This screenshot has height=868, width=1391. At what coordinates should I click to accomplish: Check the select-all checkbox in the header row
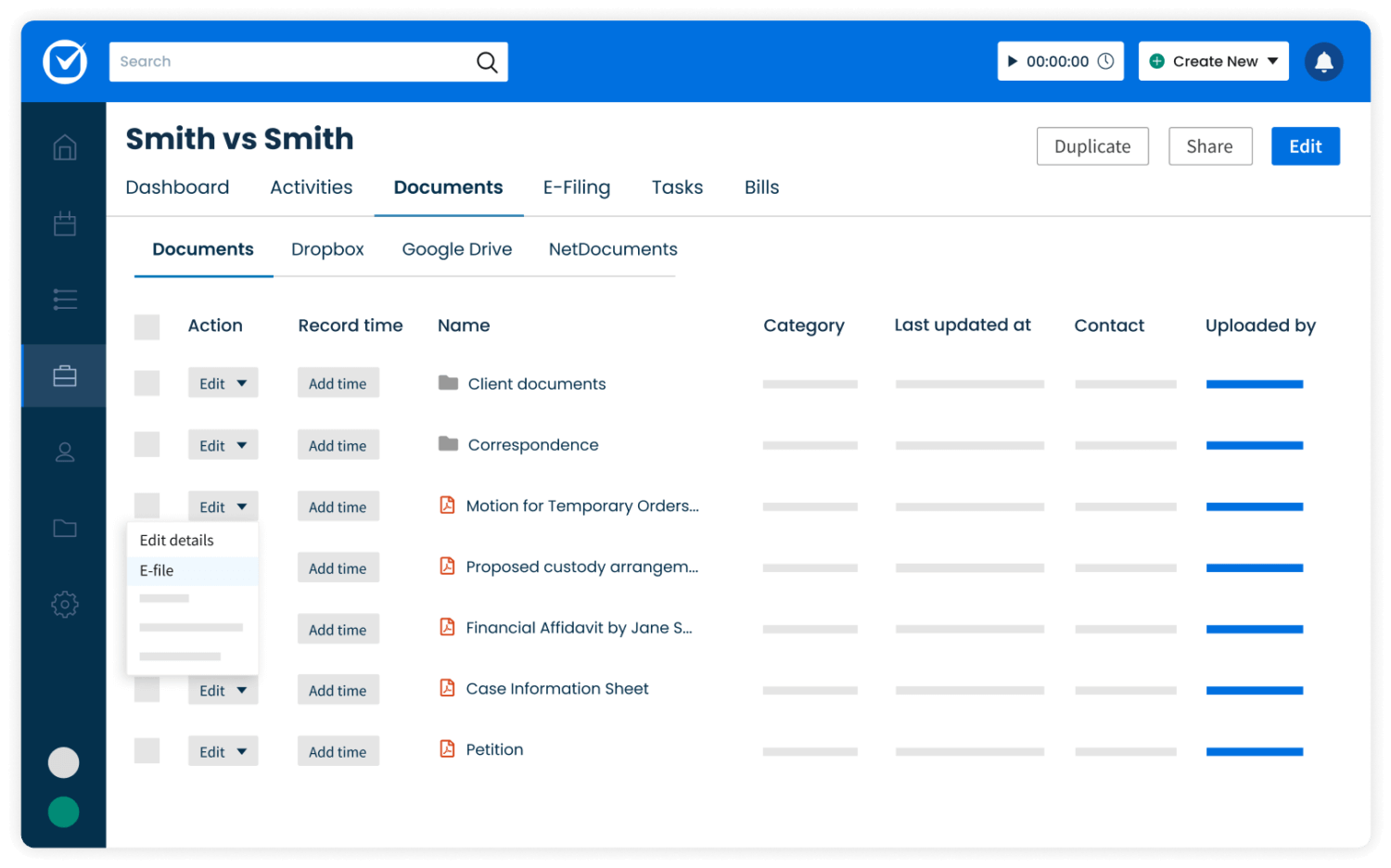pos(147,326)
